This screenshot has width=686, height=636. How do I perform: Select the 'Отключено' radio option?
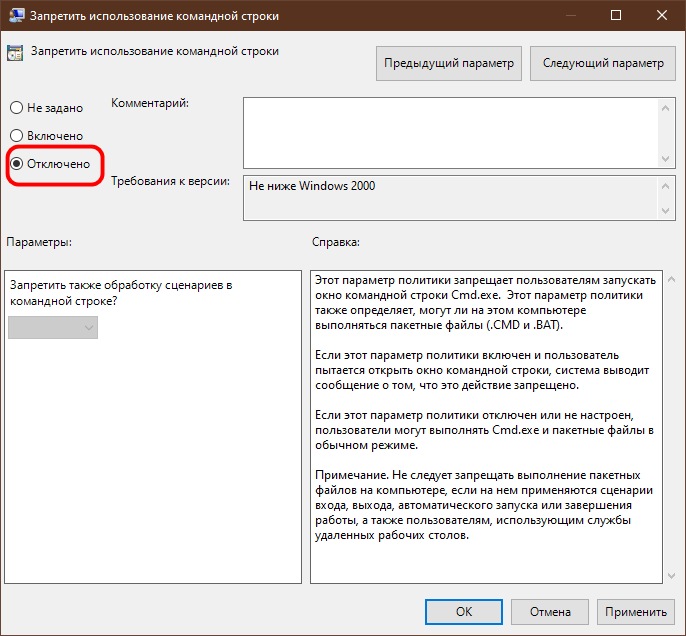(50, 164)
